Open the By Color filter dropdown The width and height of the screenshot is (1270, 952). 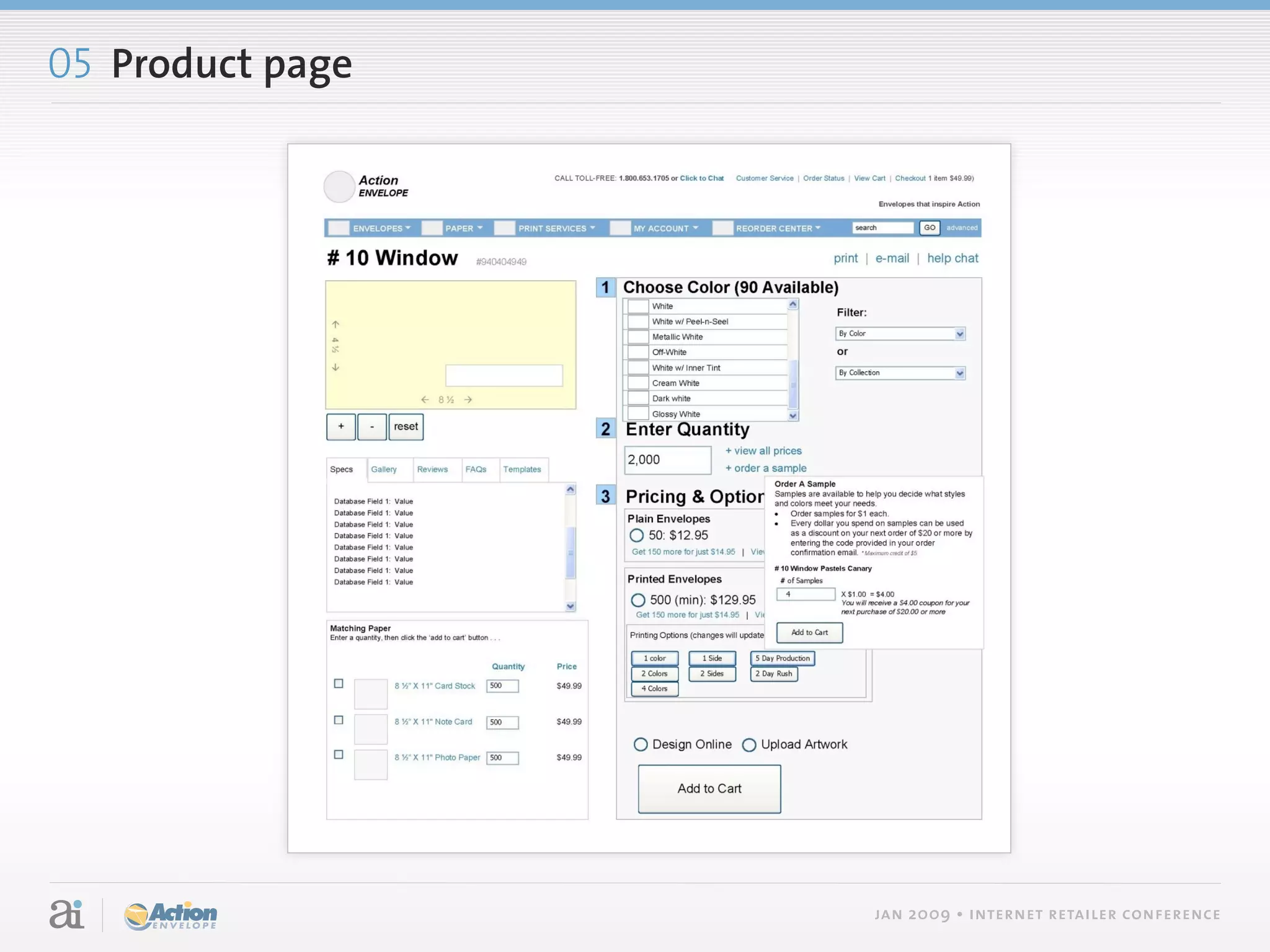click(x=900, y=334)
